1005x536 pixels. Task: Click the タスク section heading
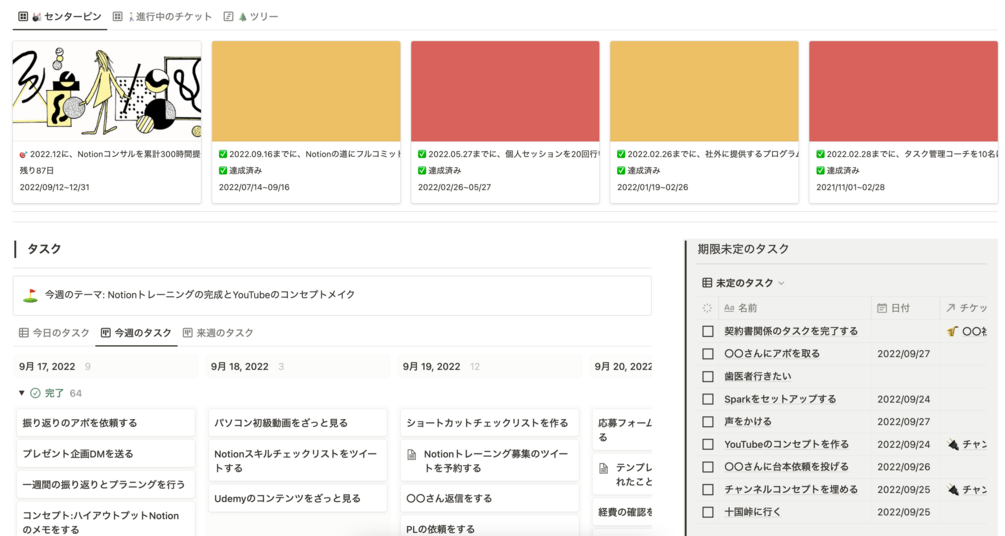point(44,249)
